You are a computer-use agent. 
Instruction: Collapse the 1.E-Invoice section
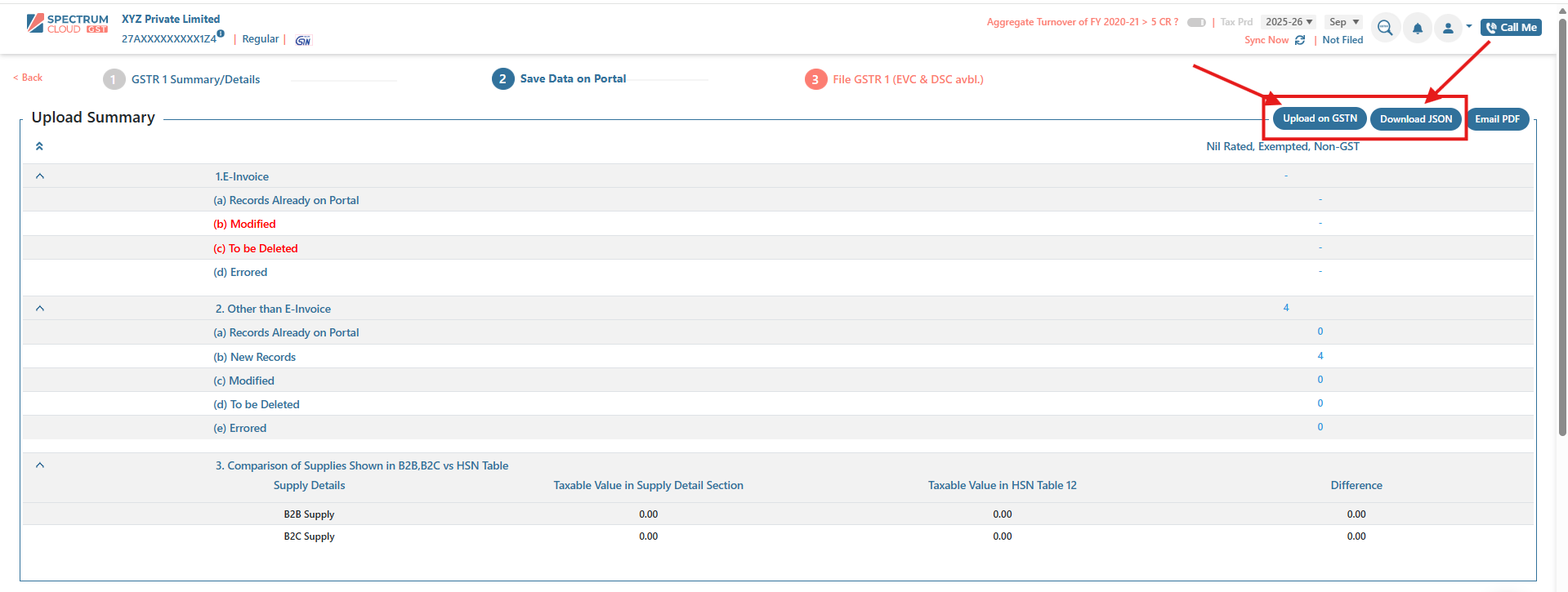tap(40, 176)
